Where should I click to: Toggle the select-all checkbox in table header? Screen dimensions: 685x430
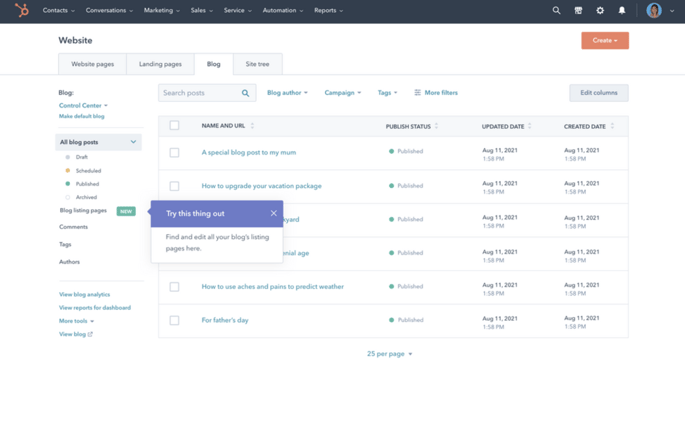[174, 126]
